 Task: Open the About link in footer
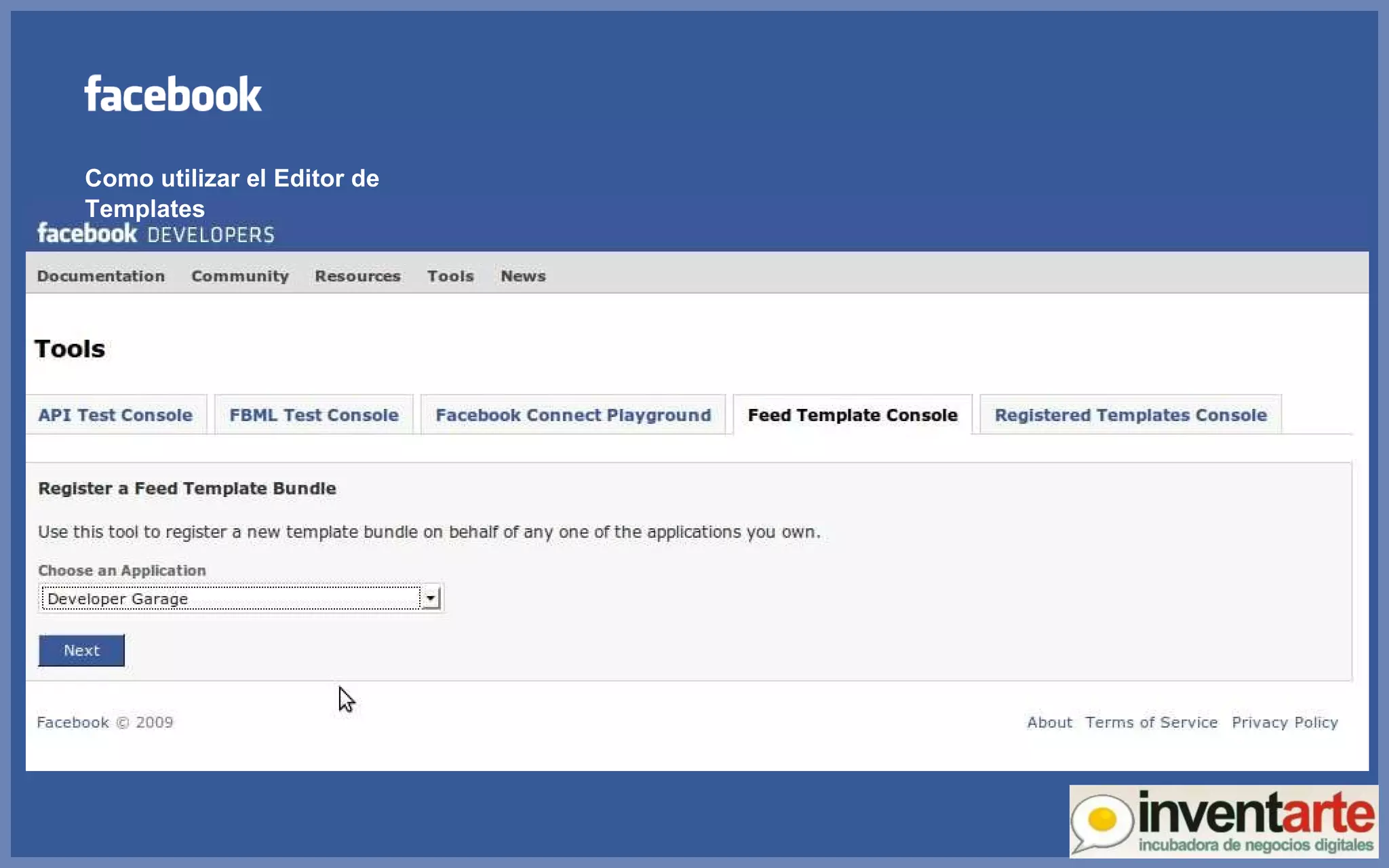[1049, 722]
